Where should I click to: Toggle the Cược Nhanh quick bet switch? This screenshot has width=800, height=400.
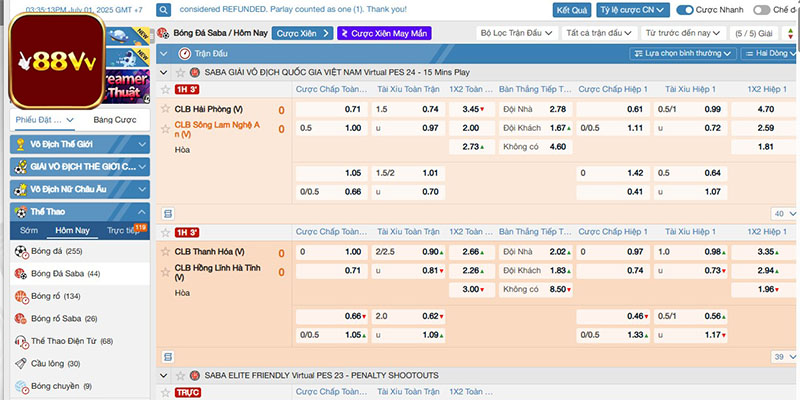tap(685, 10)
